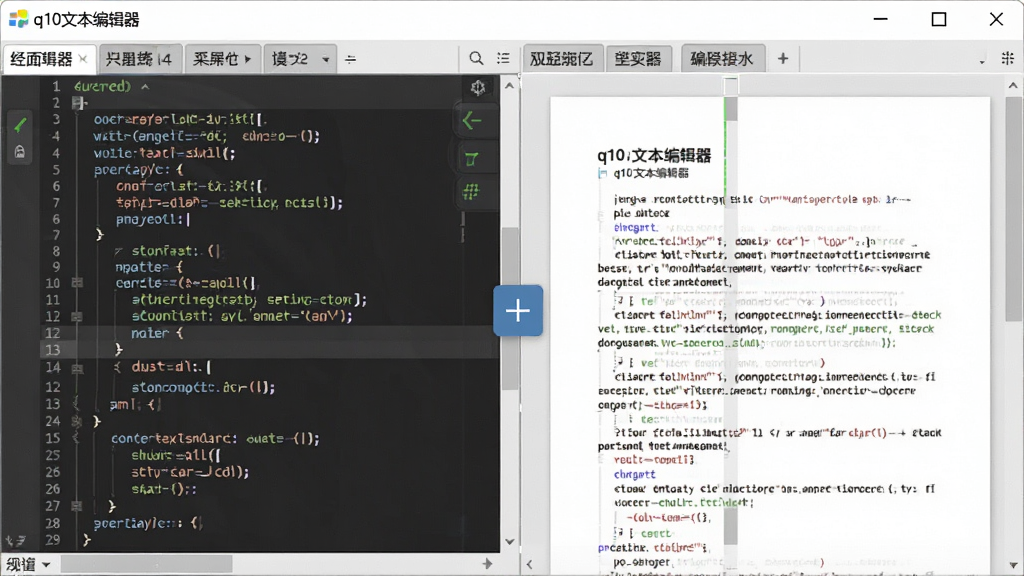The height and width of the screenshot is (576, 1024).
Task: Click the q10 app icon in title bar
Action: coord(18,20)
